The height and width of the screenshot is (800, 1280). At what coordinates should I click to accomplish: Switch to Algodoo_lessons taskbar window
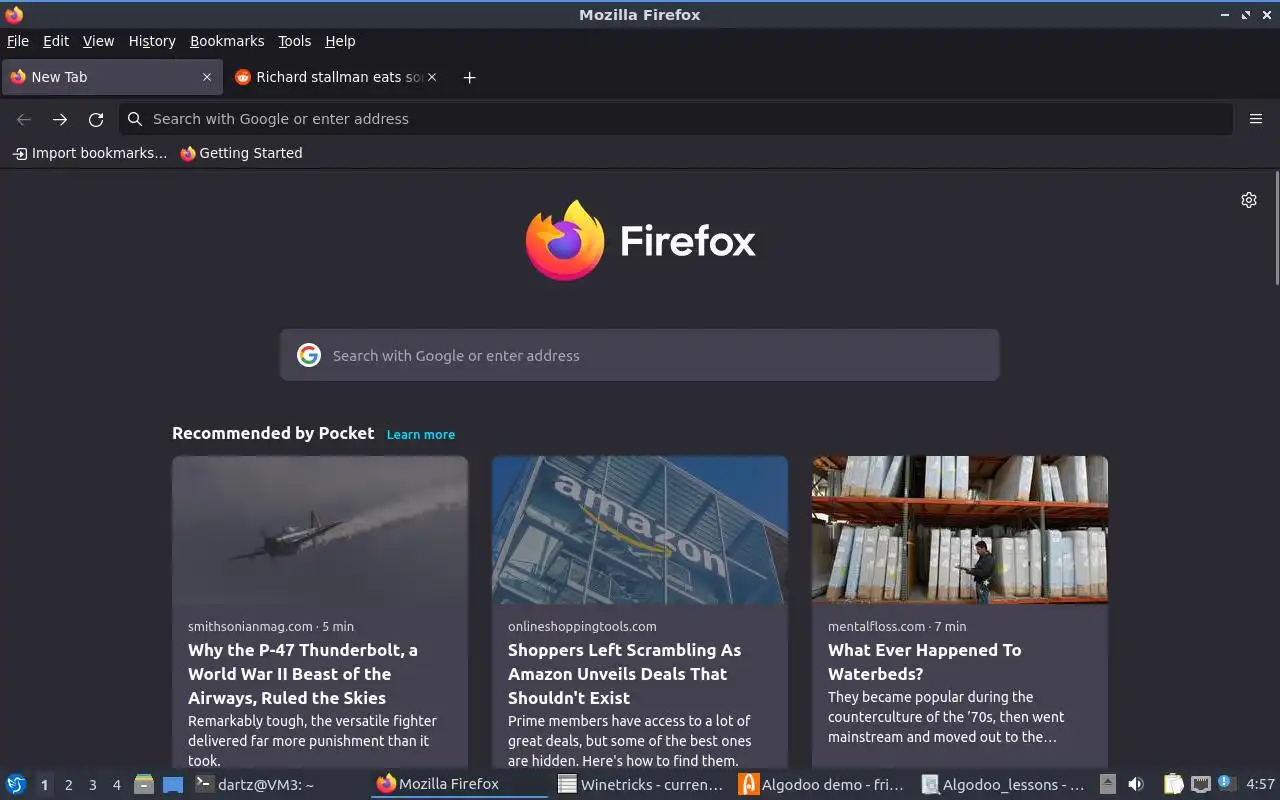tap(1005, 785)
